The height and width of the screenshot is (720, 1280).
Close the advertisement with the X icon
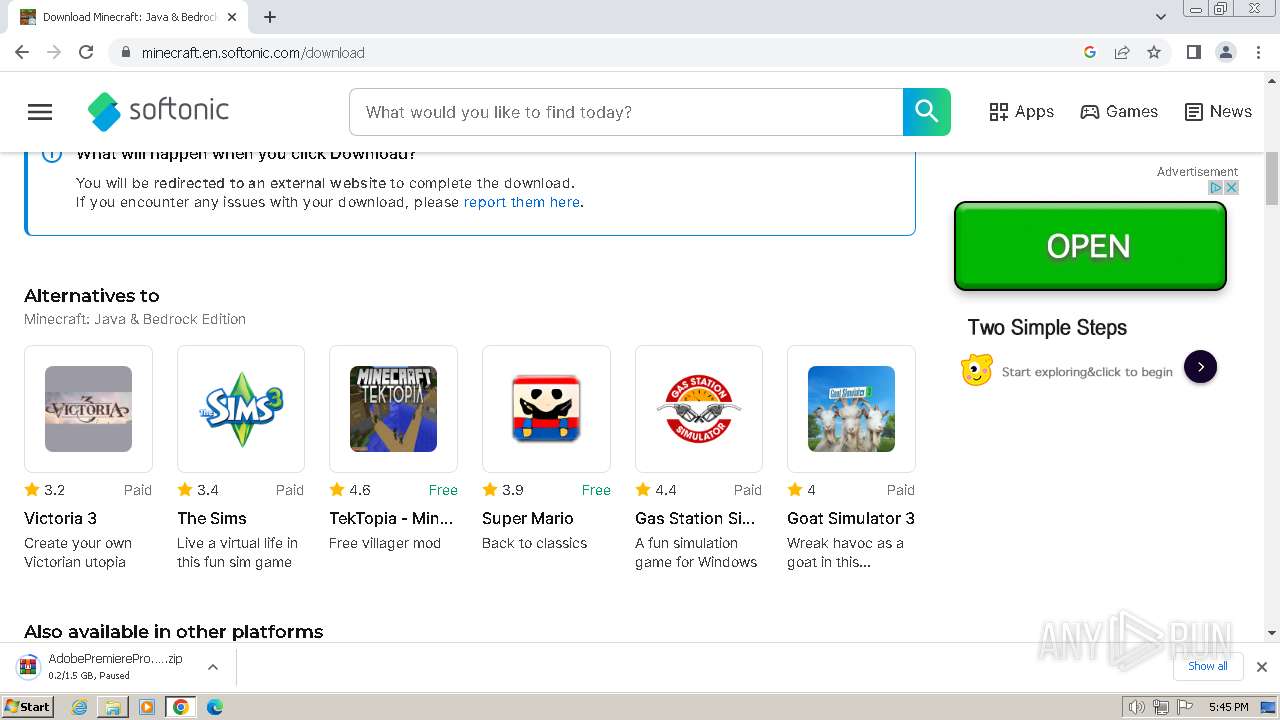pos(1232,187)
